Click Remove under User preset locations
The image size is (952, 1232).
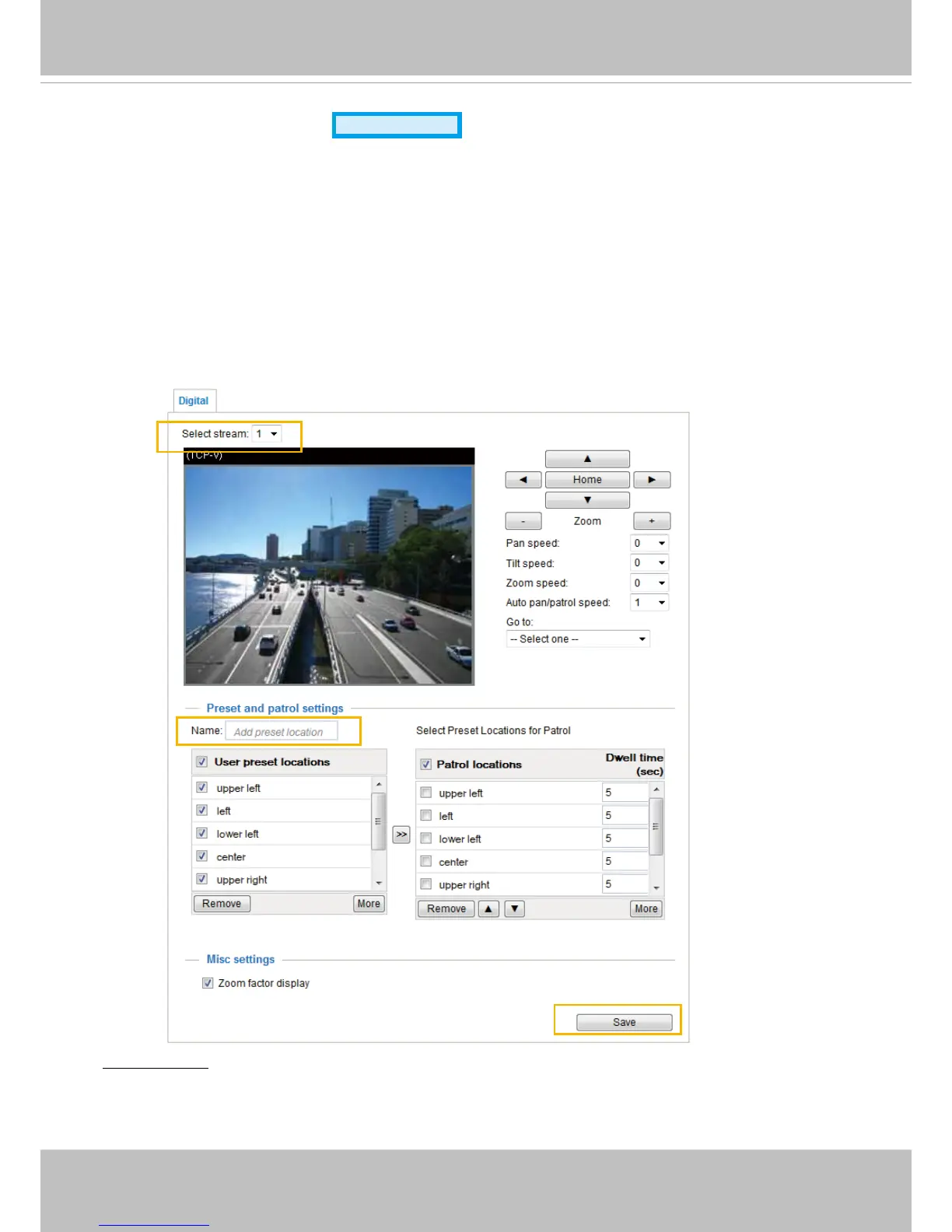[222, 904]
